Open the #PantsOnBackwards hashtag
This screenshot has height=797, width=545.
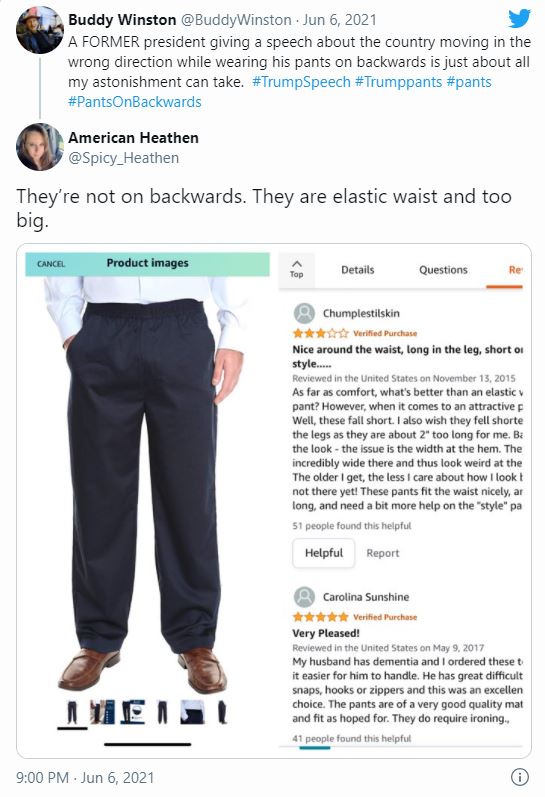[x=135, y=102]
